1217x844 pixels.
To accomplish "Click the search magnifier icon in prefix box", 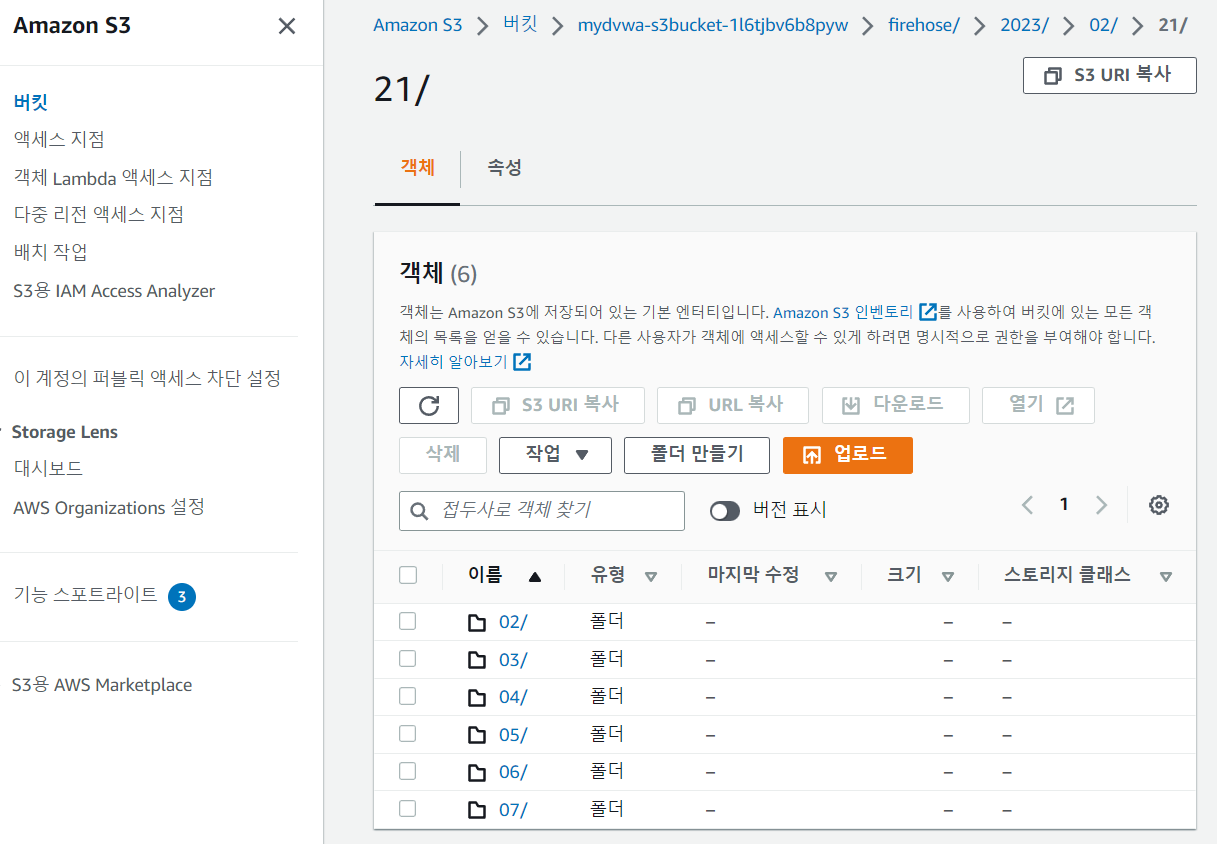I will click(420, 510).
